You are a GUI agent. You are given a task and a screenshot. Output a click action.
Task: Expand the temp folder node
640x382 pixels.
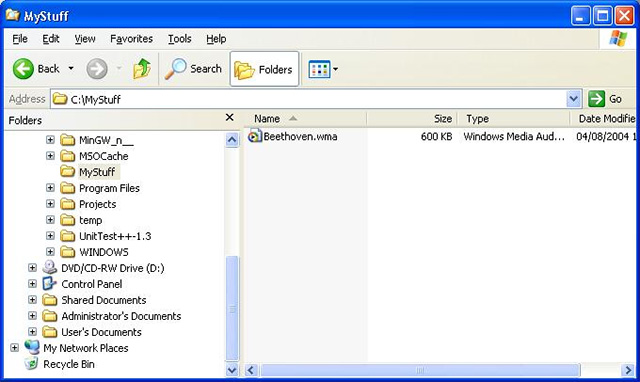click(x=50, y=220)
